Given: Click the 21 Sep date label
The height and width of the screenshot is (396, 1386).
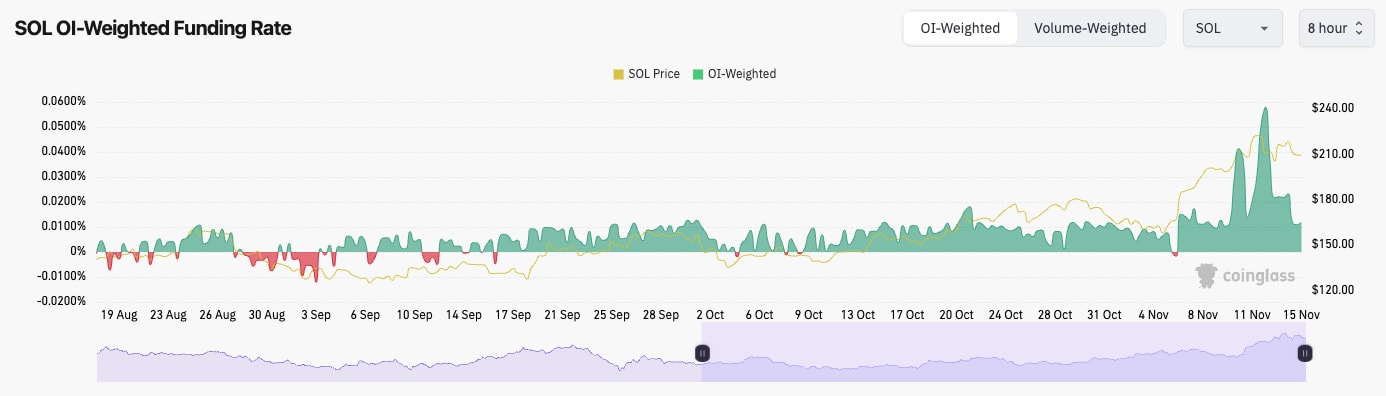Looking at the screenshot, I should pyautogui.click(x=562, y=315).
